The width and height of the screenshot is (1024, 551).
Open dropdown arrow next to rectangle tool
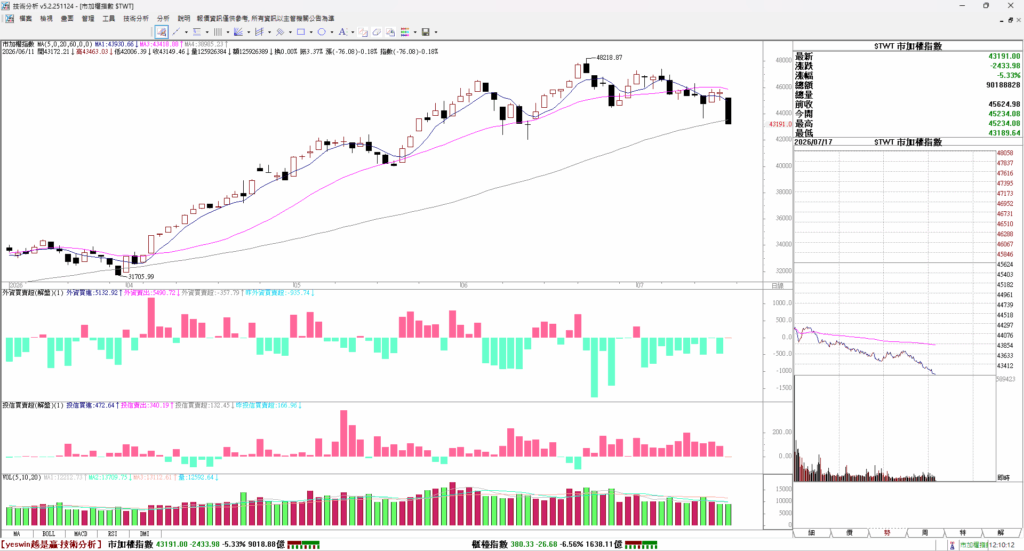(x=311, y=32)
